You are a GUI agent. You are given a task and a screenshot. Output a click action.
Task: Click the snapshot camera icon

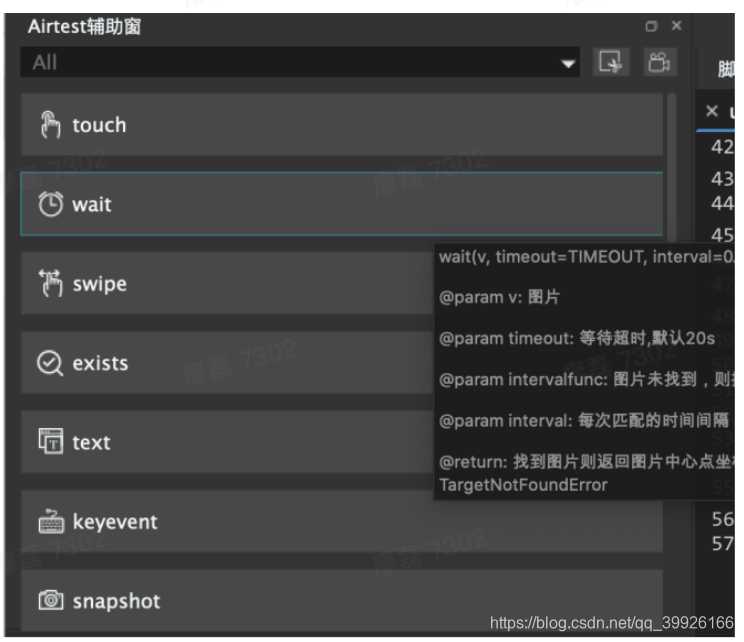51,600
